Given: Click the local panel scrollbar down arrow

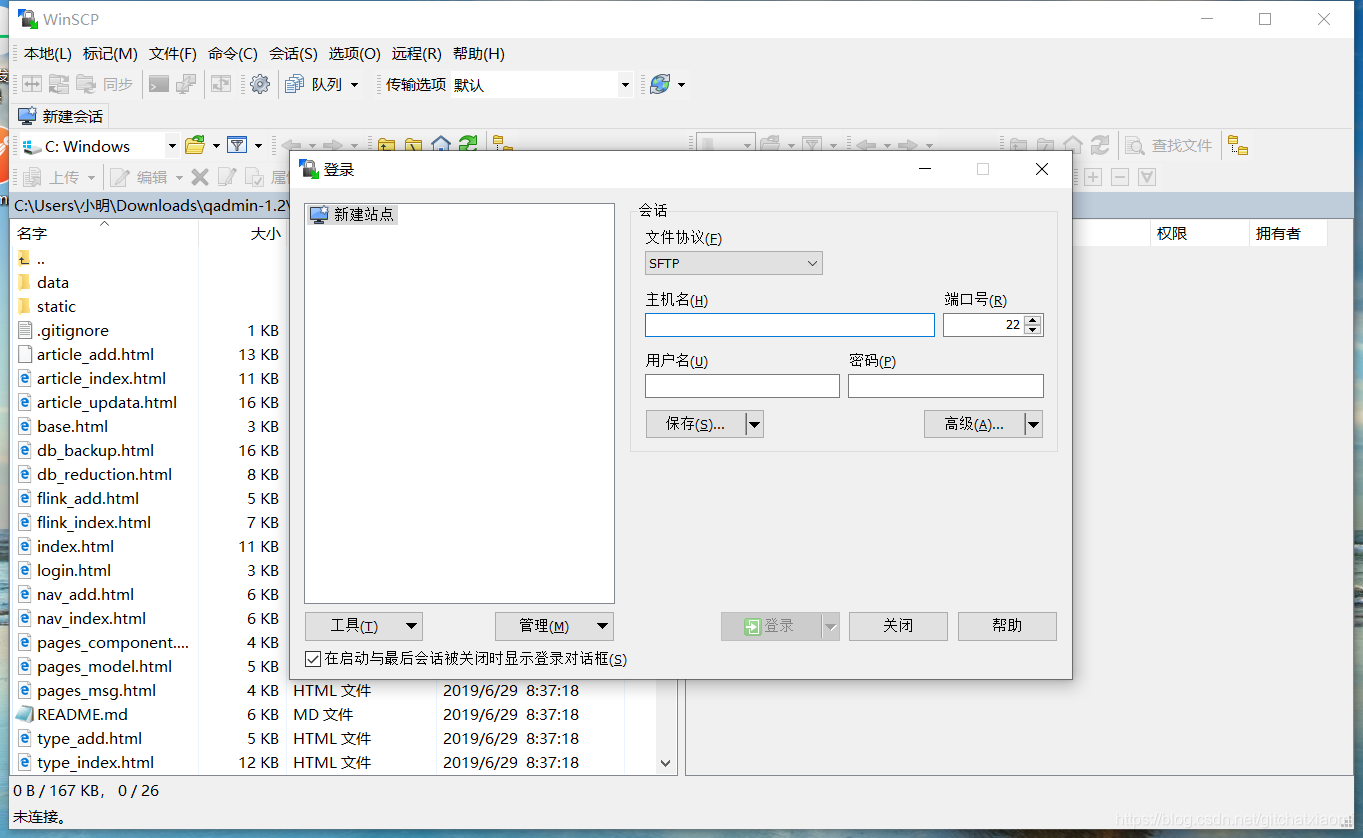Looking at the screenshot, I should click(666, 763).
